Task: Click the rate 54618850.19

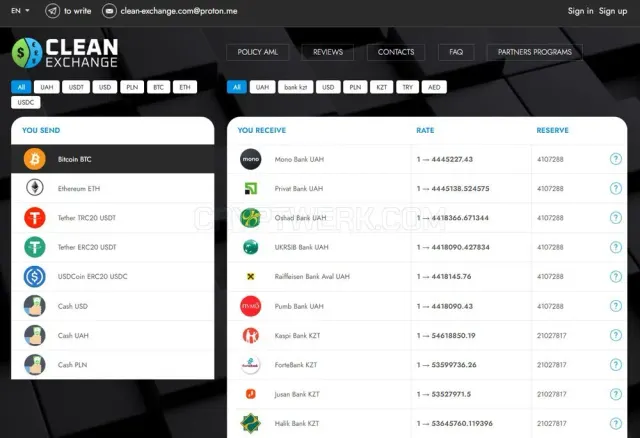Action: coord(453,336)
